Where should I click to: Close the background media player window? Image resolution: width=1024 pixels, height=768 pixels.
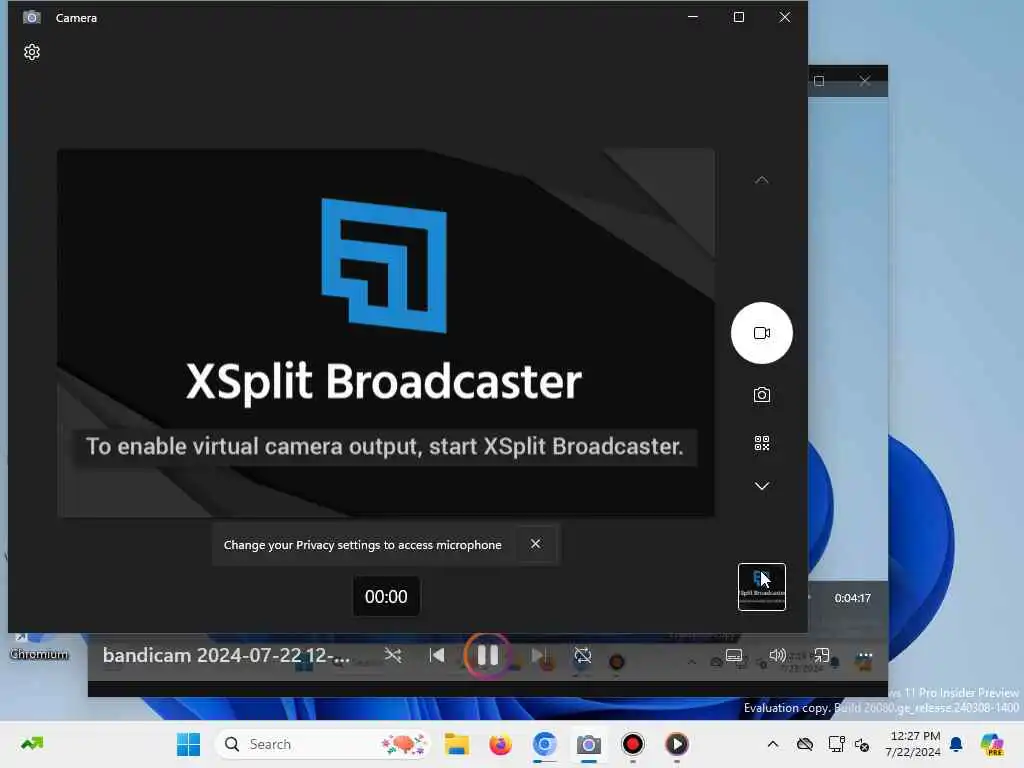(x=865, y=81)
